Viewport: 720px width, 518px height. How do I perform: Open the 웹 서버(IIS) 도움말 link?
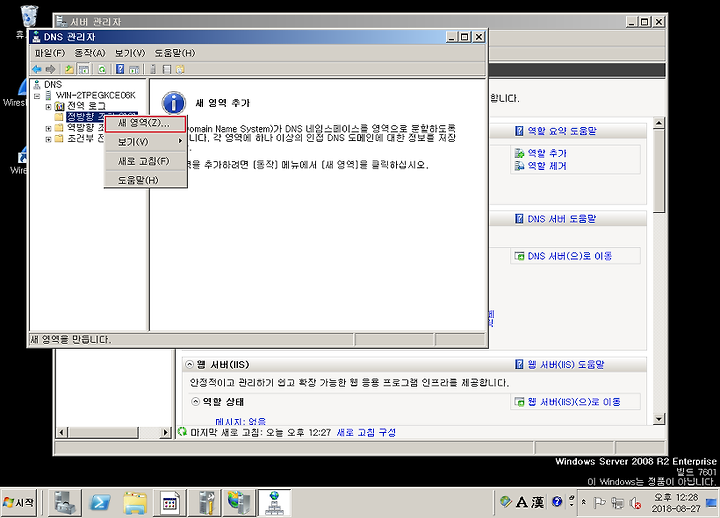click(x=566, y=365)
